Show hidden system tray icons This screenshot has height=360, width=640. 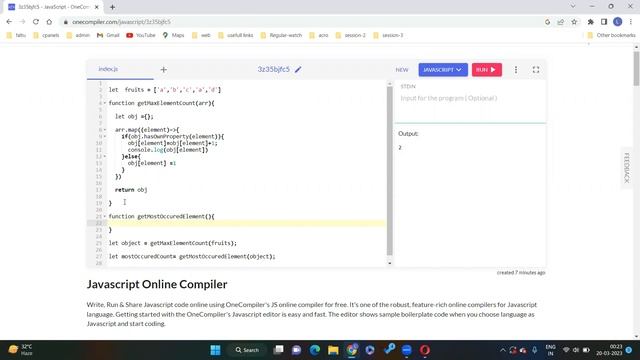tap(503, 350)
